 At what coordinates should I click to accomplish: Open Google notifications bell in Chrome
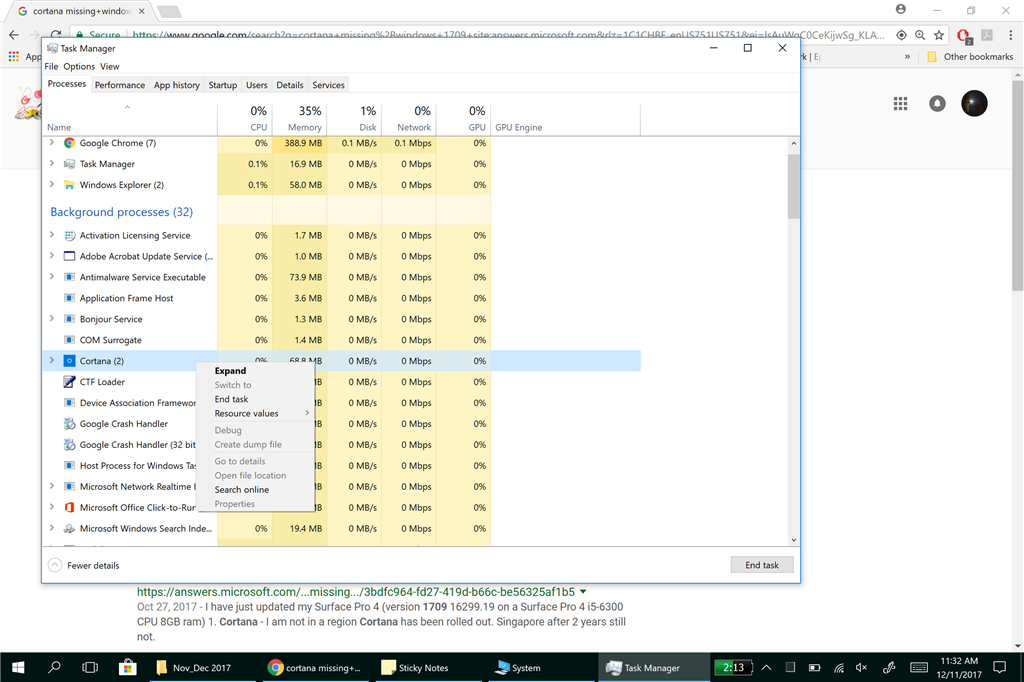pos(937,103)
